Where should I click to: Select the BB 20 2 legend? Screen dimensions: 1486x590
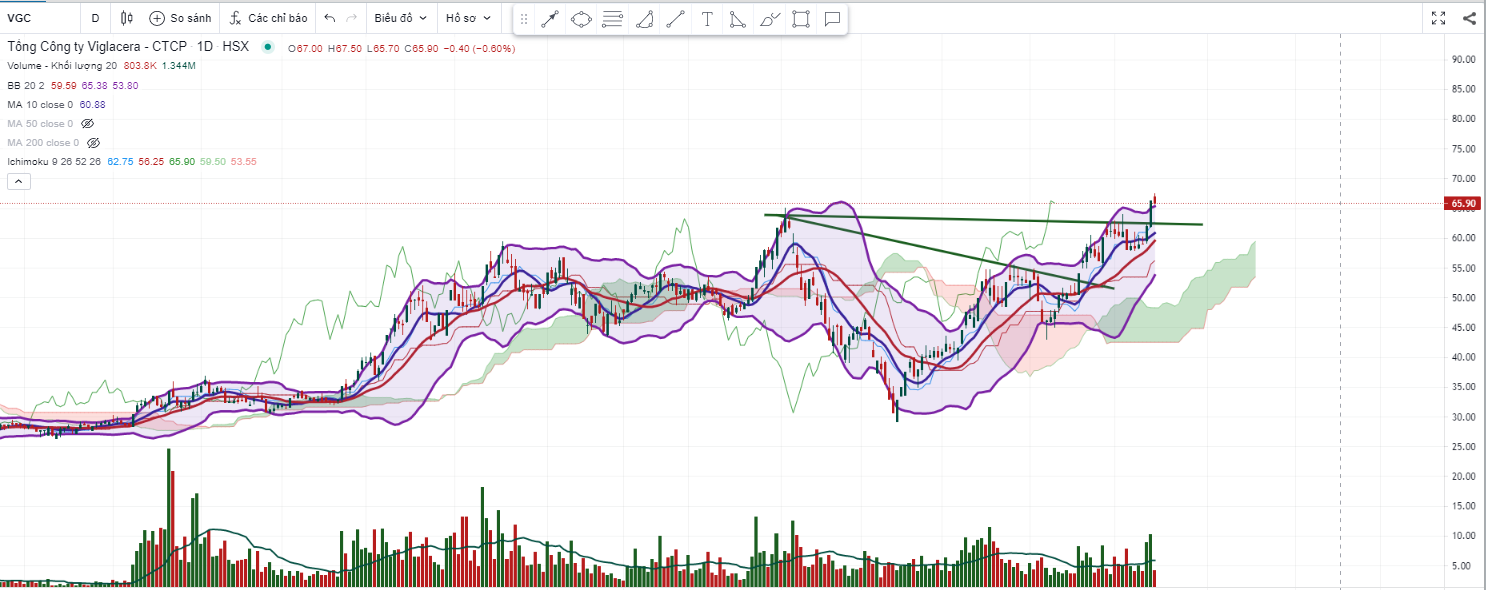coord(26,86)
